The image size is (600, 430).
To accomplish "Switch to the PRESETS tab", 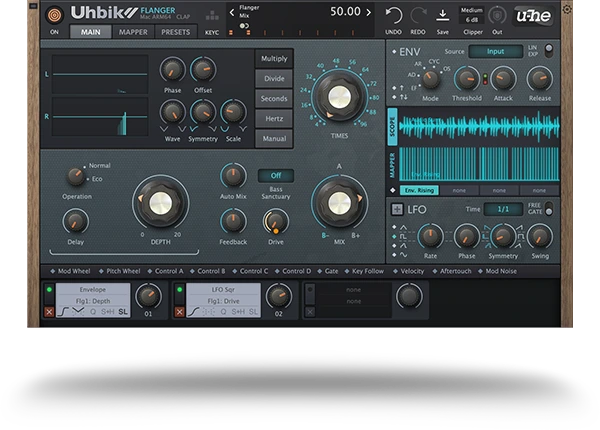I will pos(175,32).
